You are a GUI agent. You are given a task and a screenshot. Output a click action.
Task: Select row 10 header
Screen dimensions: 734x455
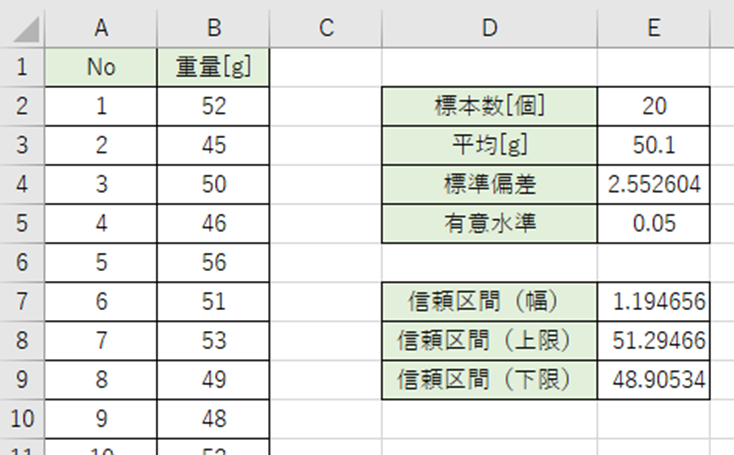click(22, 419)
